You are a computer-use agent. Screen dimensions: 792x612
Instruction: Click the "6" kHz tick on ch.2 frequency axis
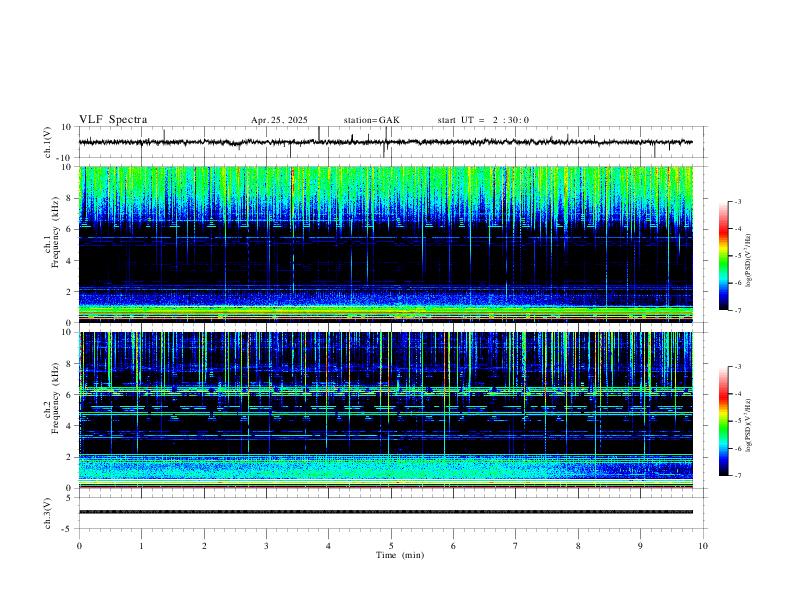[x=70, y=395]
